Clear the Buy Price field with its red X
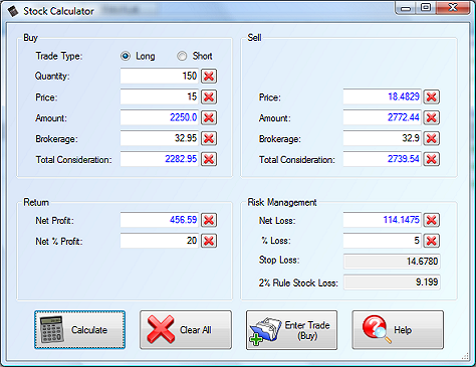 [x=209, y=97]
